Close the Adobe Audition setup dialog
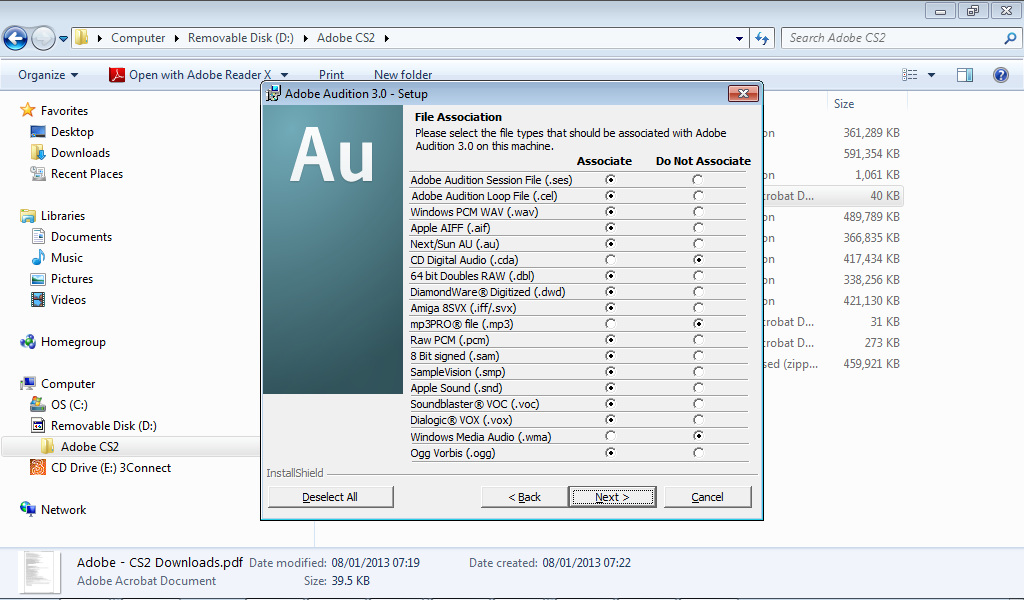Viewport: 1024px width, 600px height. 743,93
